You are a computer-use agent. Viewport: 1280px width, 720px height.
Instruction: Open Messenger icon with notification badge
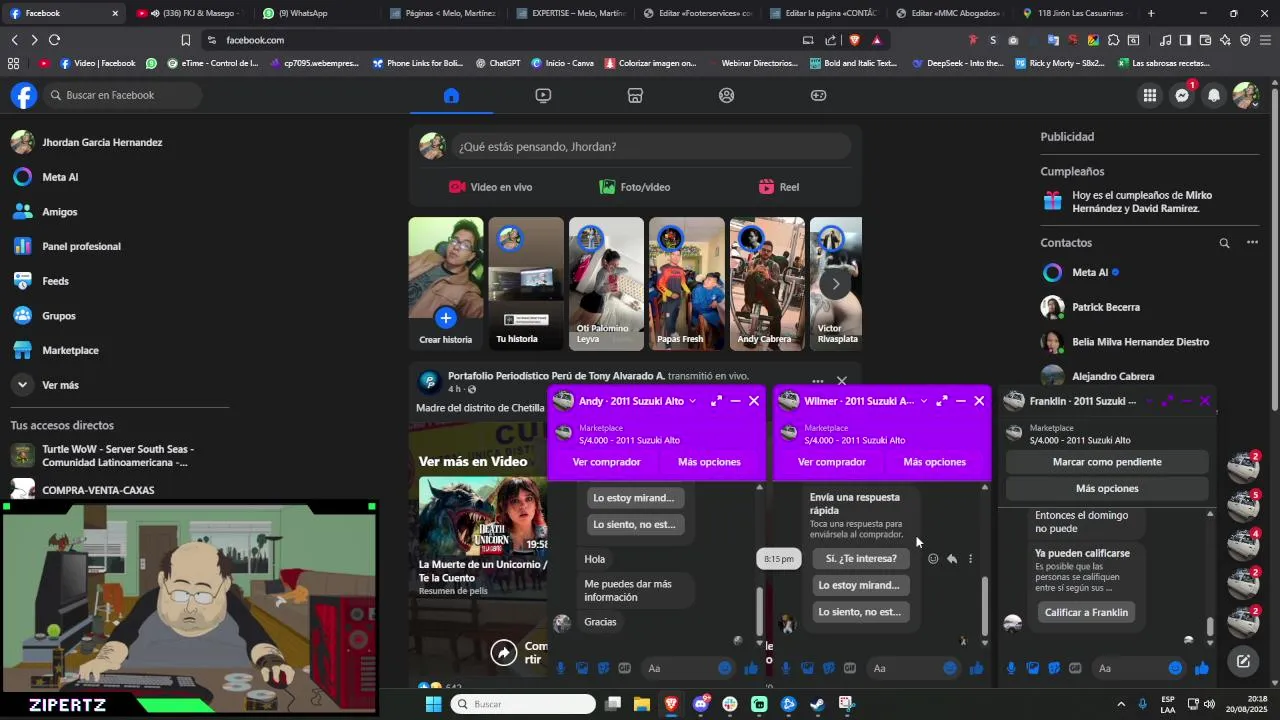1182,95
